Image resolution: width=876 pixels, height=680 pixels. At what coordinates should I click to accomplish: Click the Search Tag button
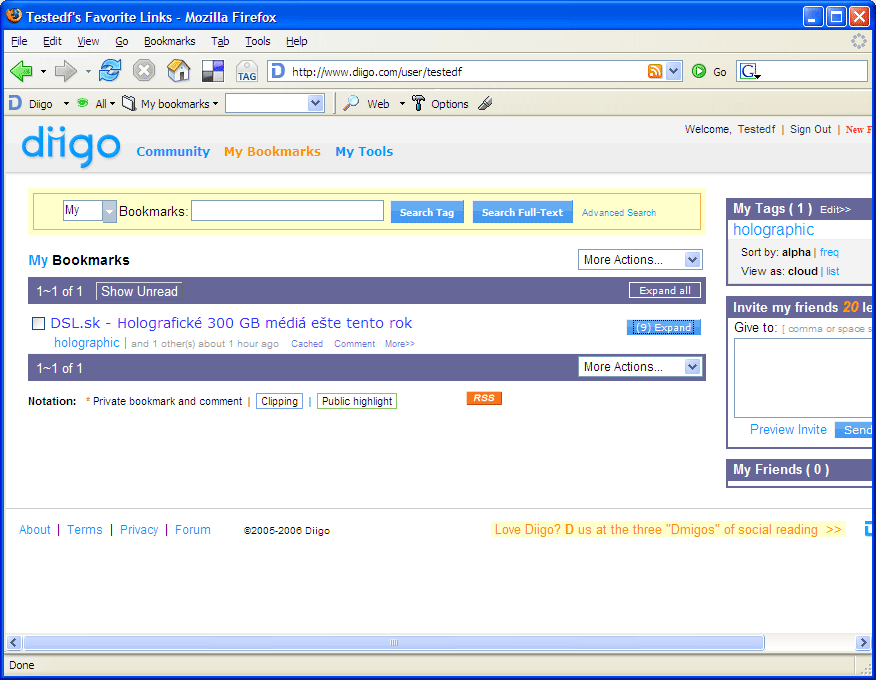[427, 212]
